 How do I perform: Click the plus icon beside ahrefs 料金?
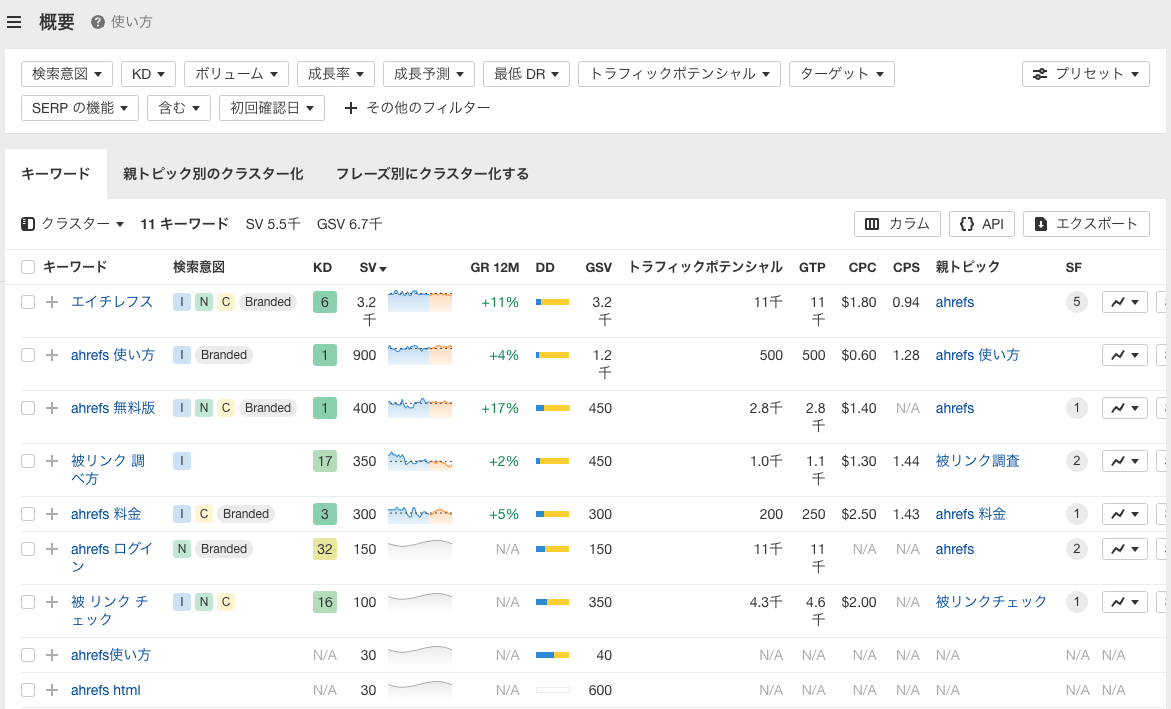point(50,513)
